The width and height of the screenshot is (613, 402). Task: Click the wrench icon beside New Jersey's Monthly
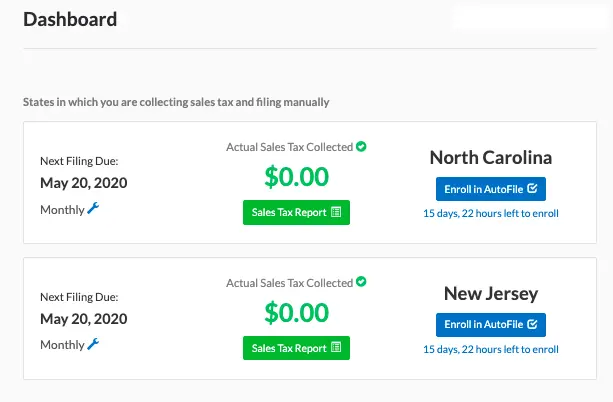(x=94, y=343)
